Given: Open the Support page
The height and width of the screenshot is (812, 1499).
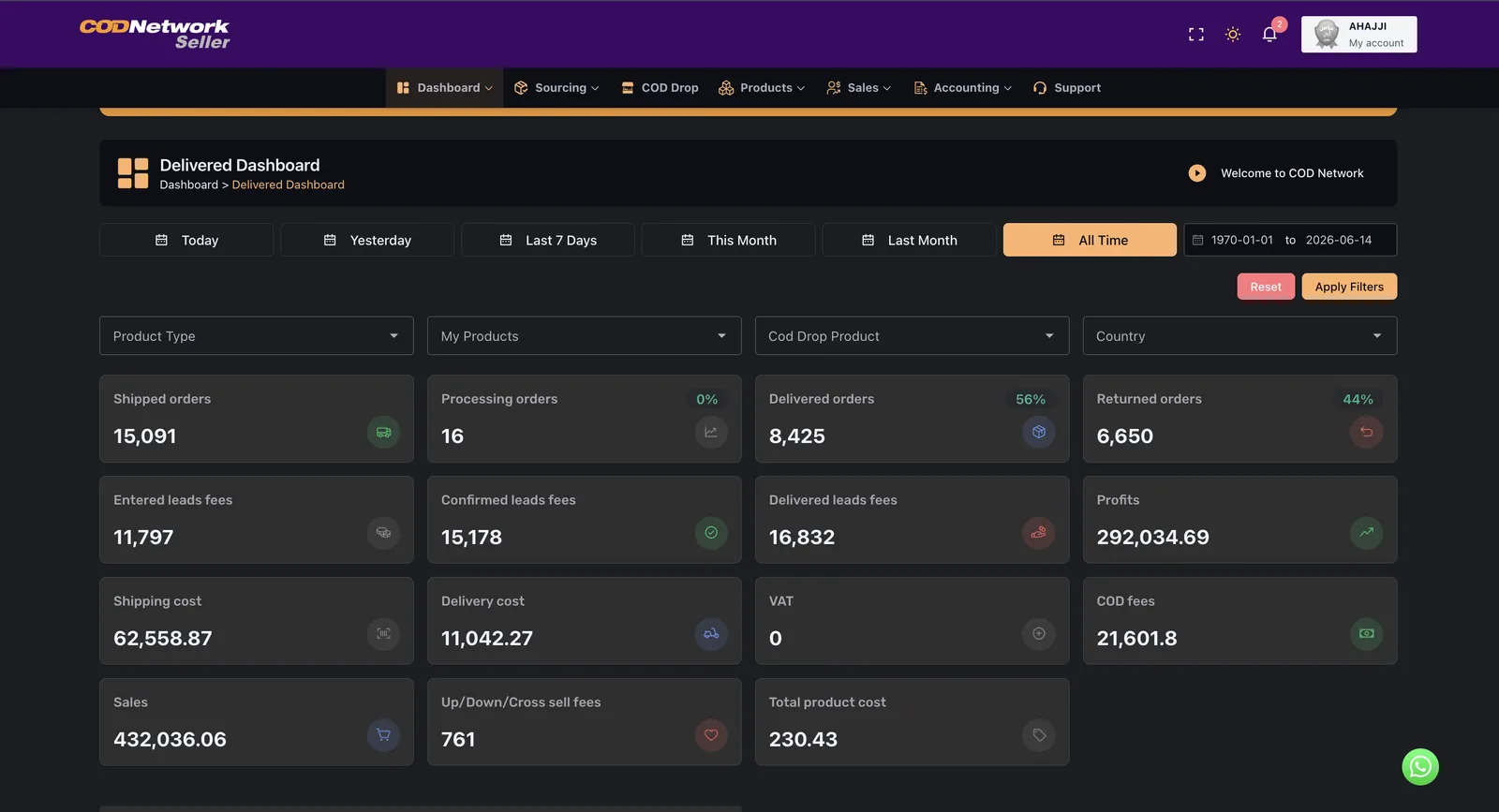Looking at the screenshot, I should [1067, 88].
